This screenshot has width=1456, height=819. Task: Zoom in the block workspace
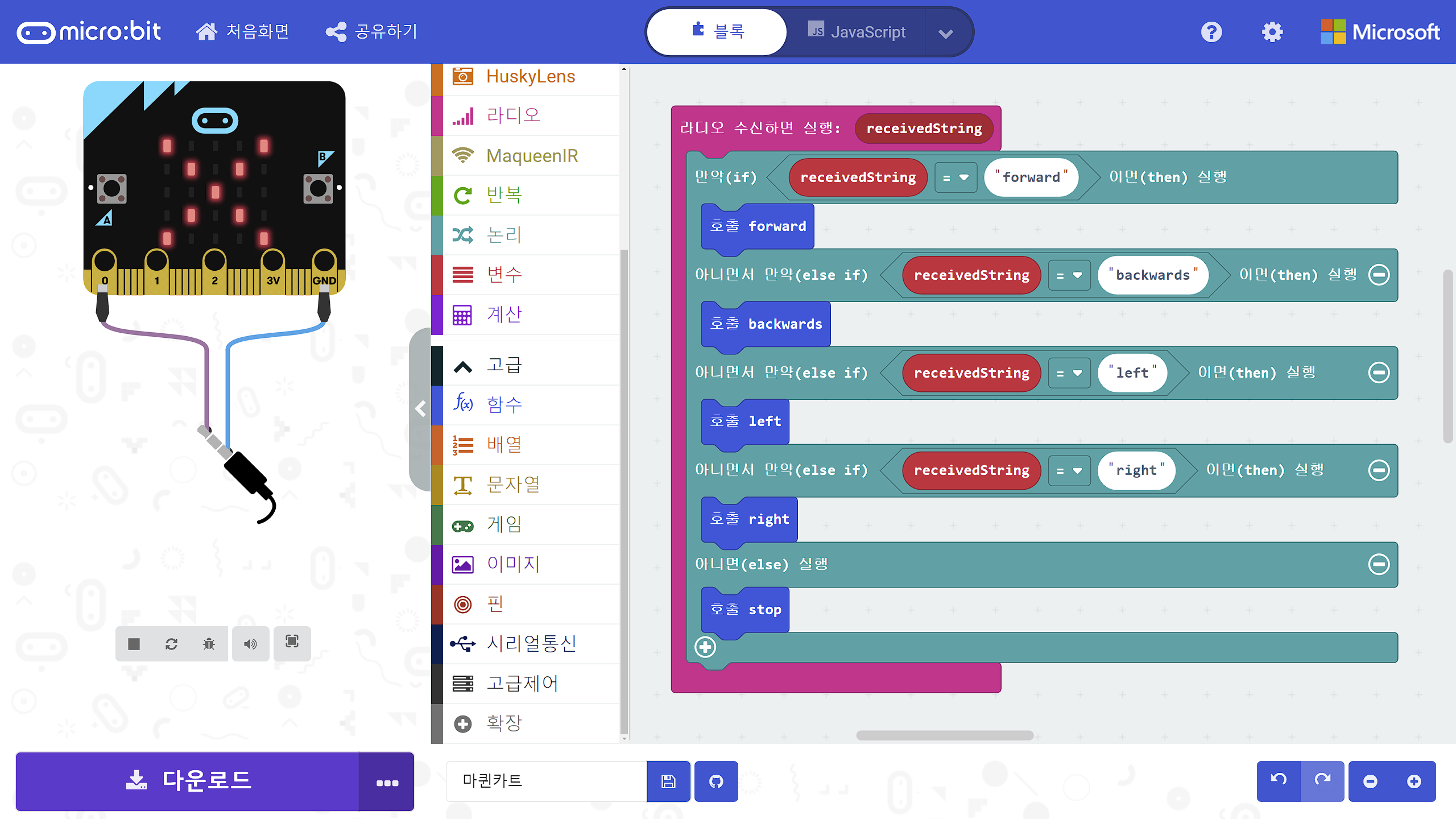pos(1414,781)
